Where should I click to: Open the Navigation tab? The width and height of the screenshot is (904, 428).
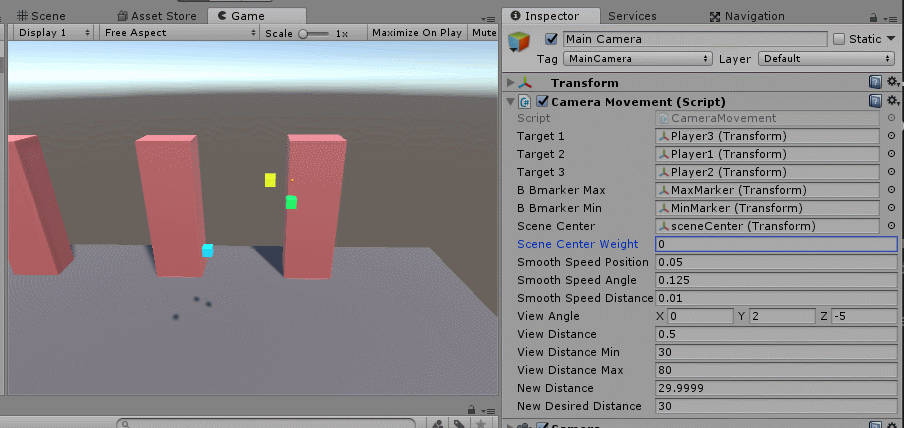pyautogui.click(x=747, y=16)
